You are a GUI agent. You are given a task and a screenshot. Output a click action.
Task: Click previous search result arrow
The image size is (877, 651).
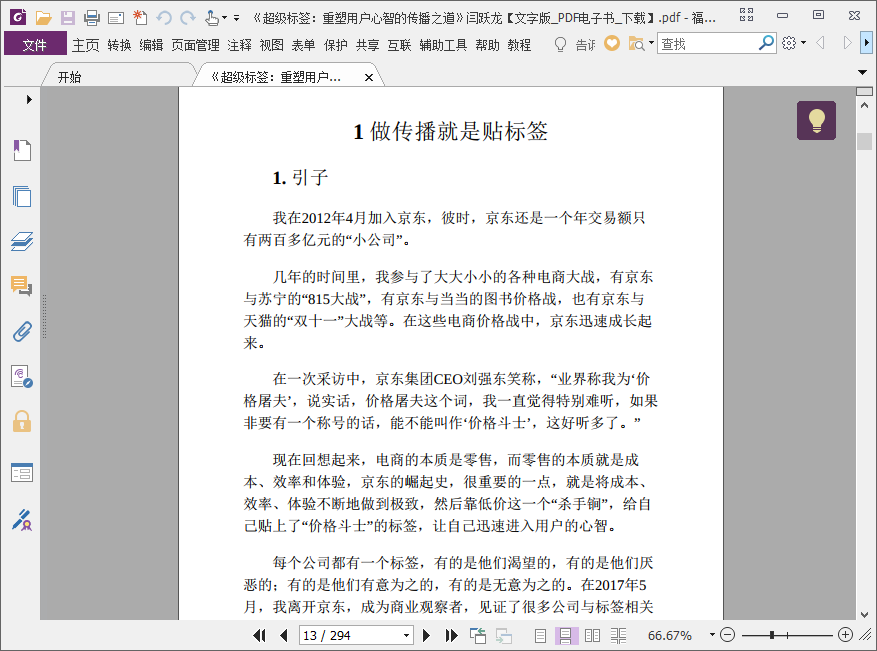tap(821, 43)
